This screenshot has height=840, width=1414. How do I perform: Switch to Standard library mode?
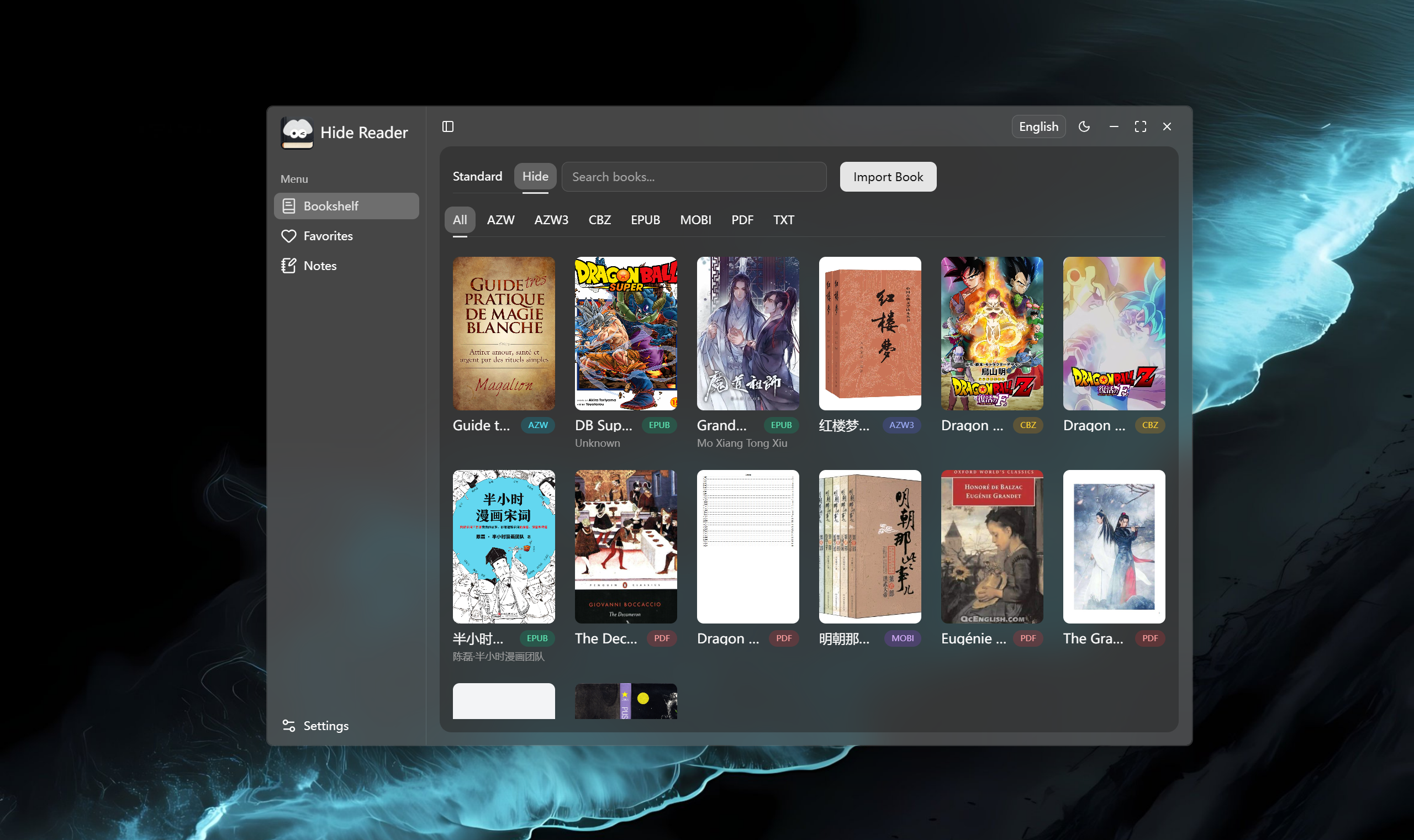[477, 176]
